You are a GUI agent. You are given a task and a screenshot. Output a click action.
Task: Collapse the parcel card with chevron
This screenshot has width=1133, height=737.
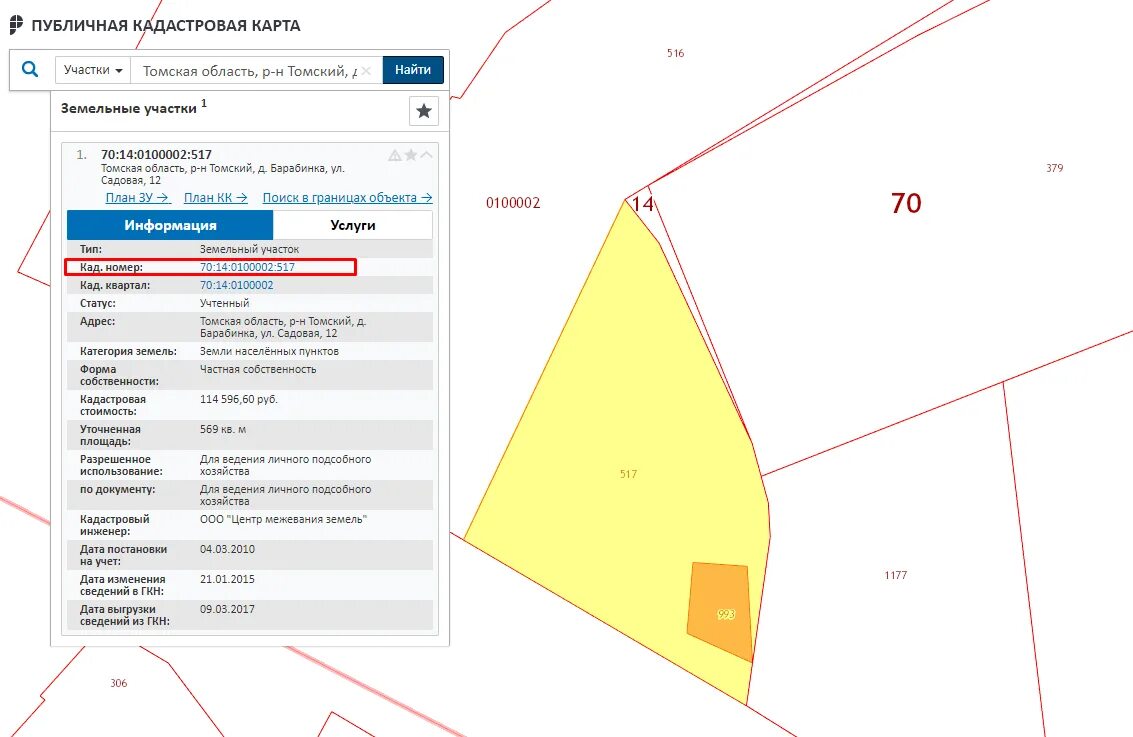click(x=426, y=155)
